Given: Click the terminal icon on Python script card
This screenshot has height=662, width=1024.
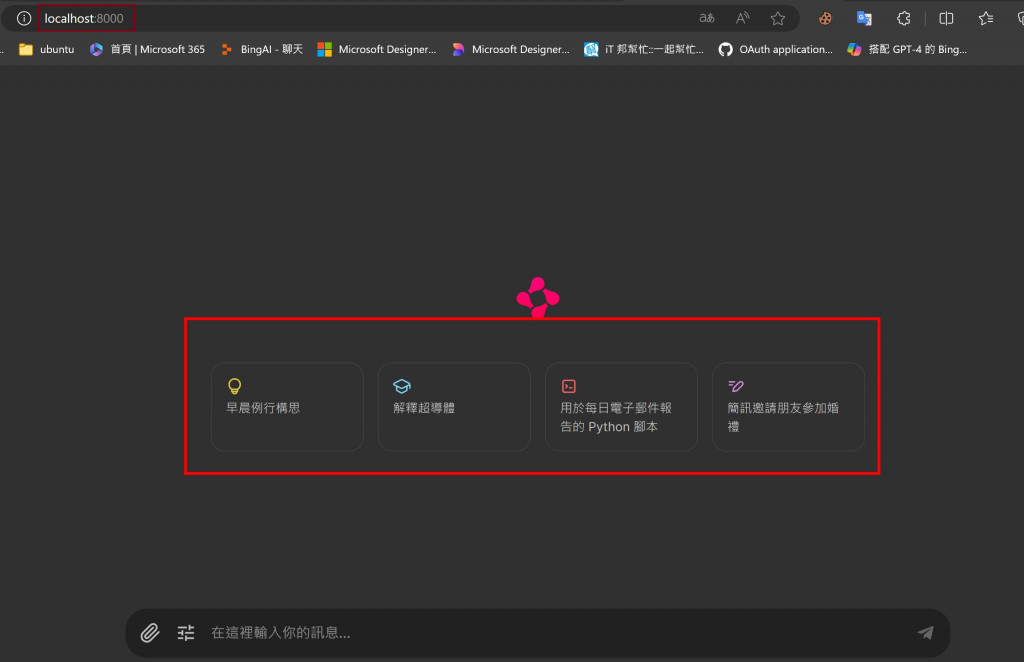Looking at the screenshot, I should [569, 386].
